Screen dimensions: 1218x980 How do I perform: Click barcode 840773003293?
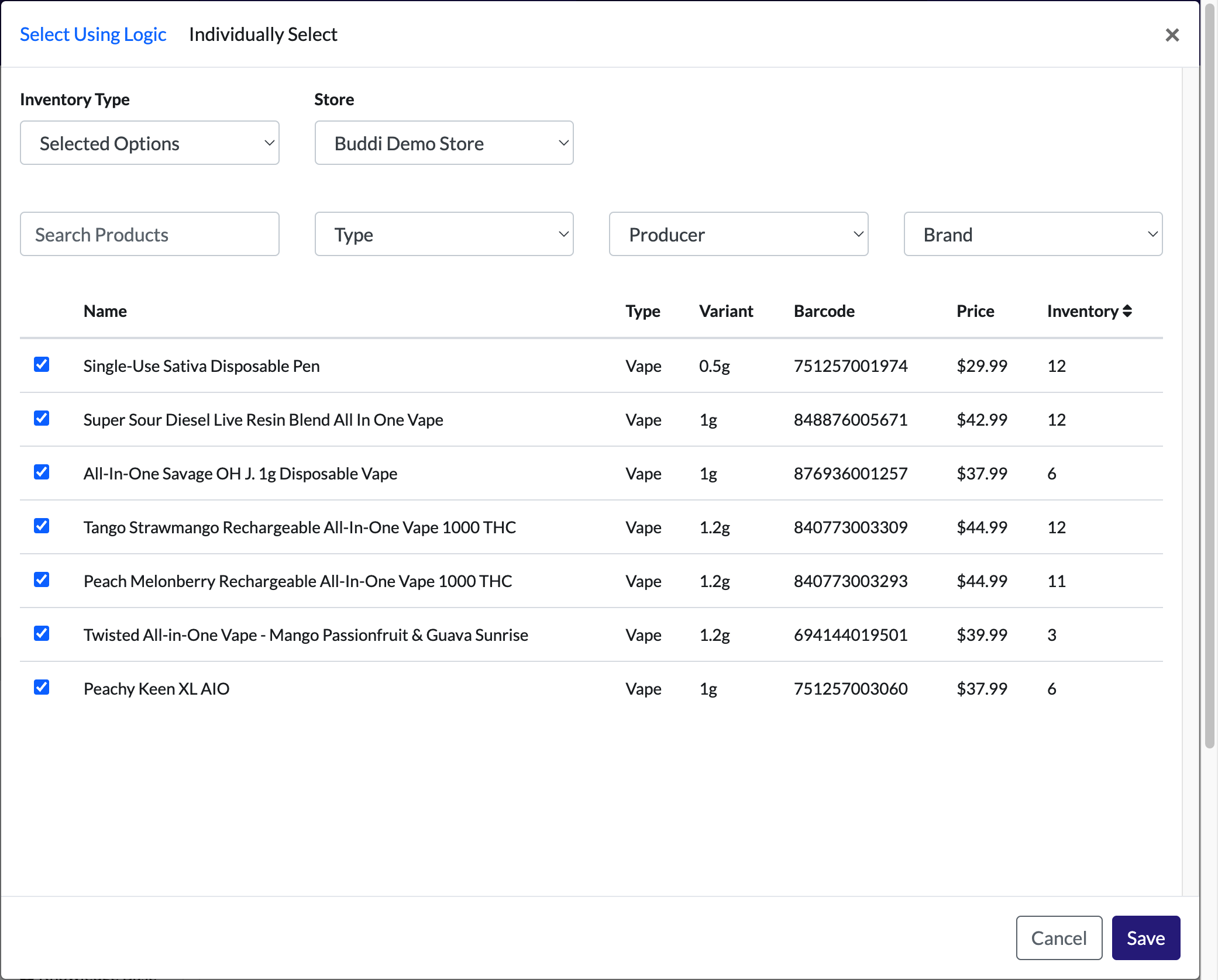pyautogui.click(x=851, y=581)
